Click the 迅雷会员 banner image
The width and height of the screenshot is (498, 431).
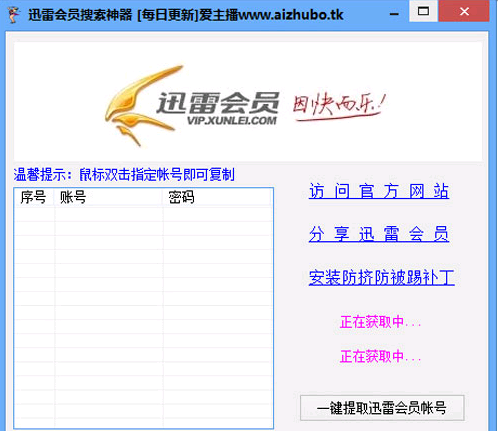tap(248, 102)
